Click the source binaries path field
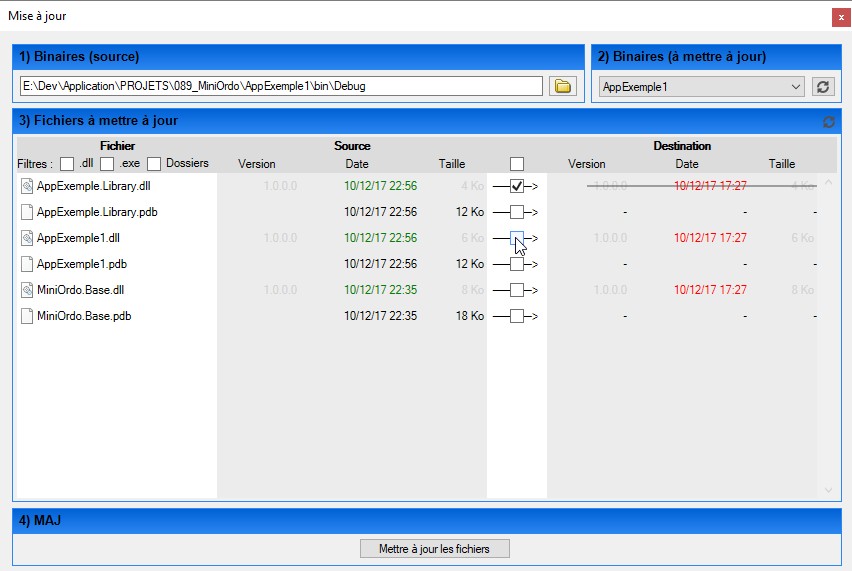Viewport: 852px width, 571px height. click(x=281, y=86)
